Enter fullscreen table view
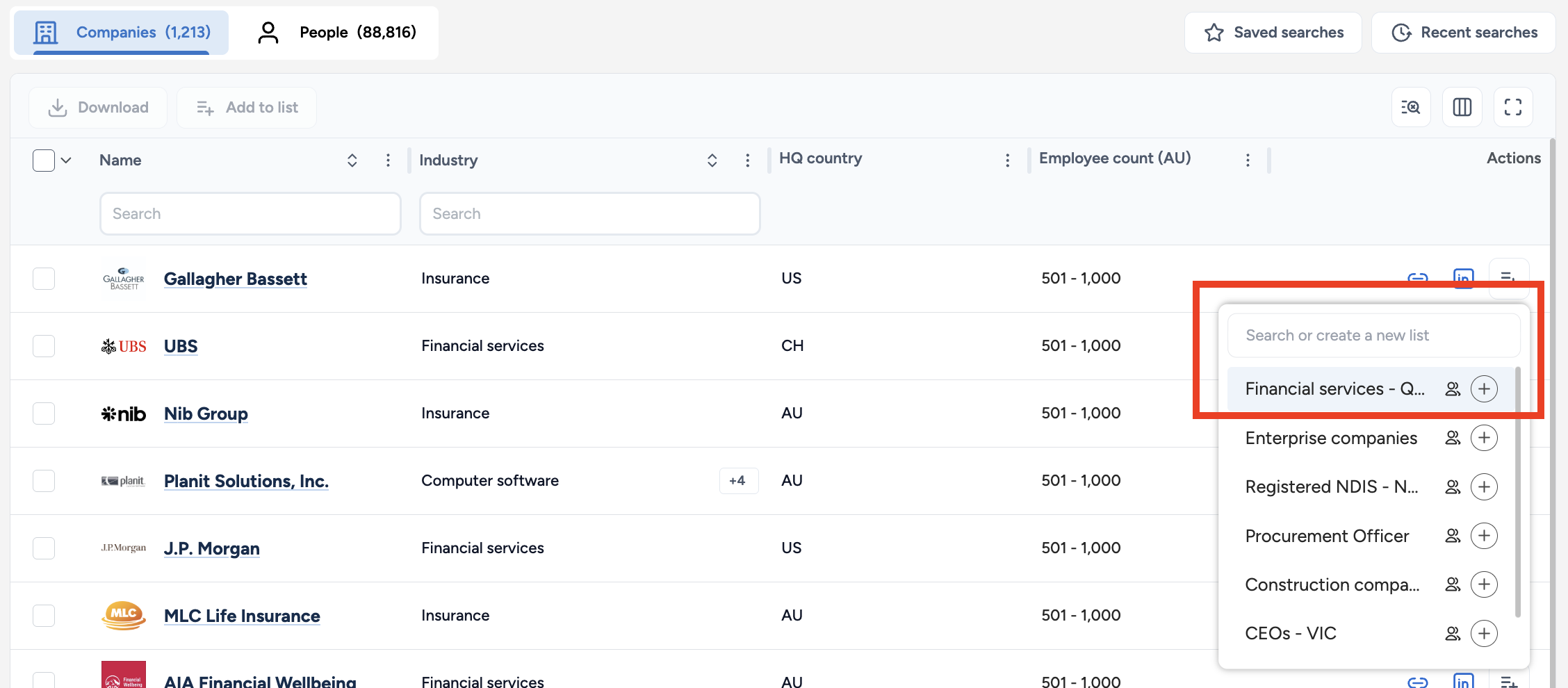 coord(1513,107)
